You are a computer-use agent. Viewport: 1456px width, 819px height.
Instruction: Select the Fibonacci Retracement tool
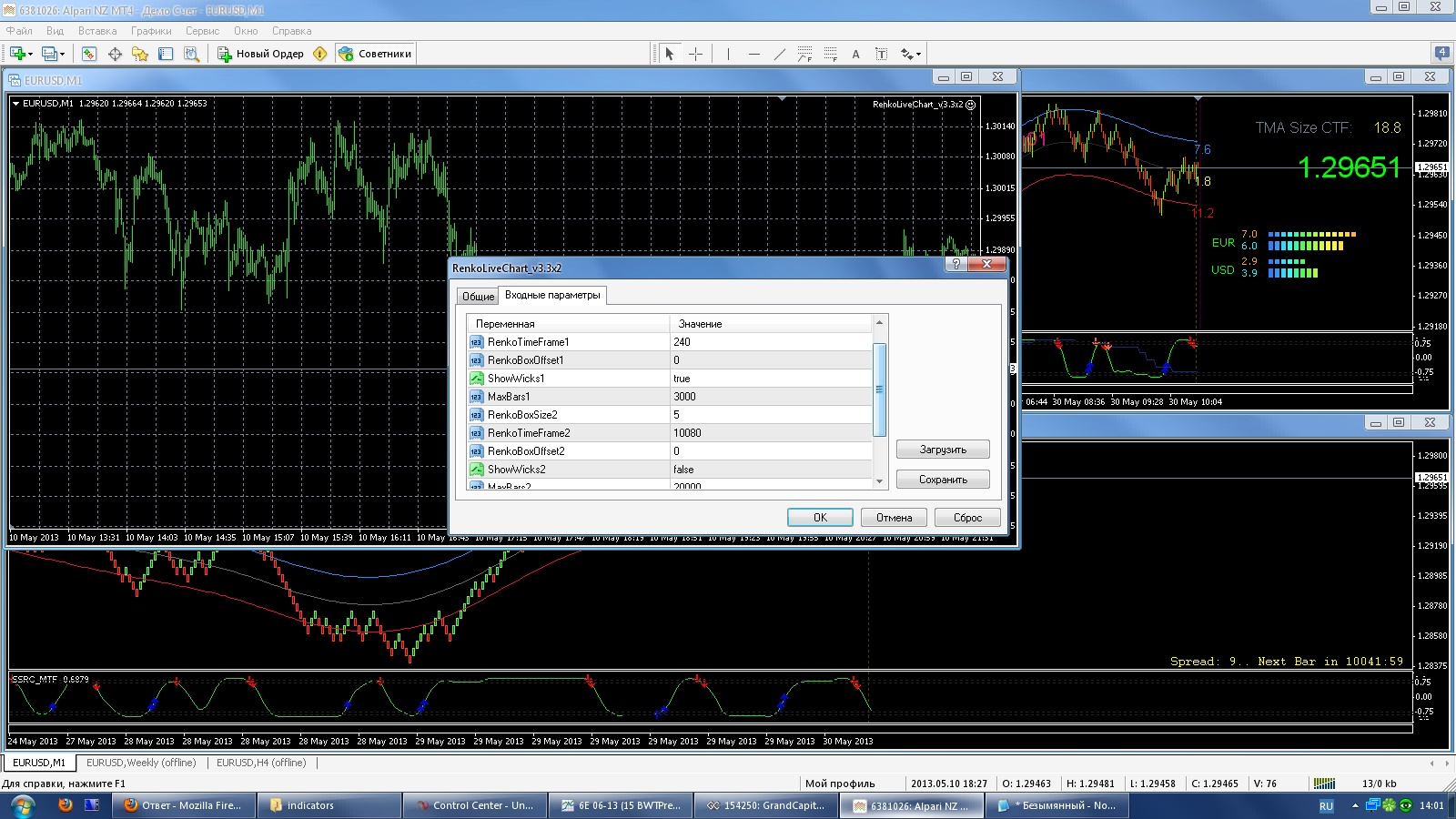[x=830, y=54]
